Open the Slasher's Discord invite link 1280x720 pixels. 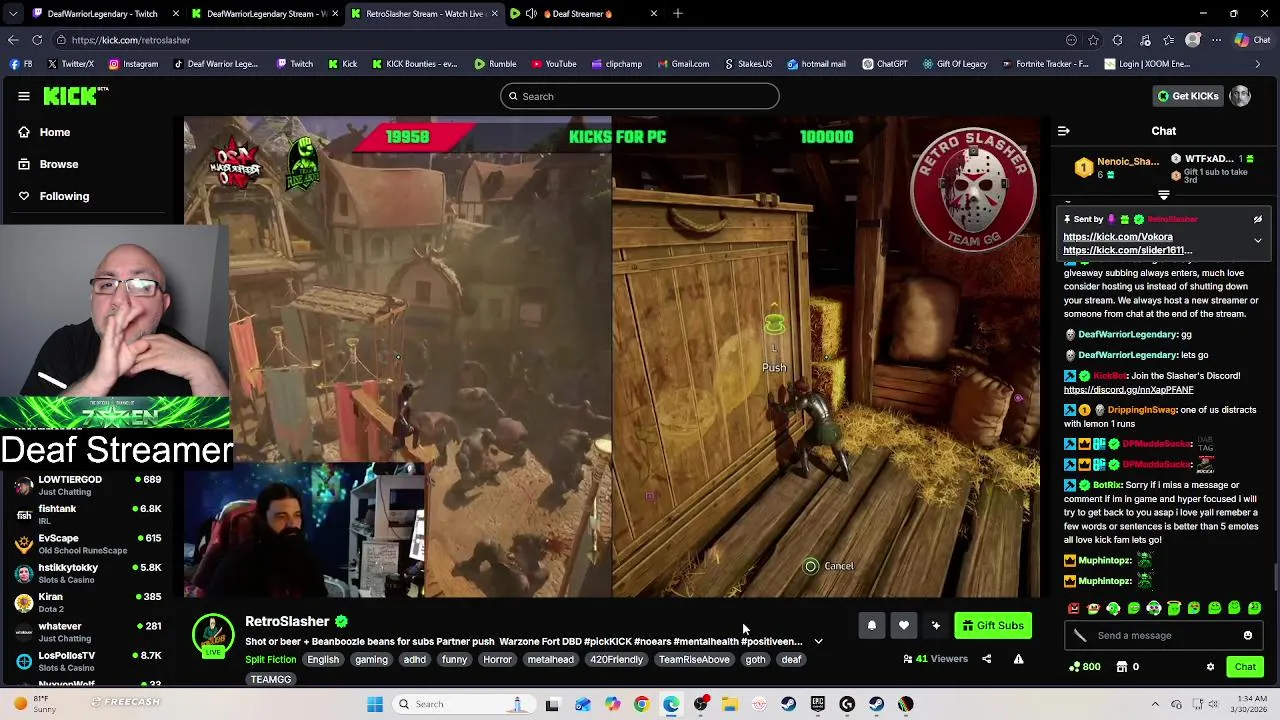[1128, 390]
